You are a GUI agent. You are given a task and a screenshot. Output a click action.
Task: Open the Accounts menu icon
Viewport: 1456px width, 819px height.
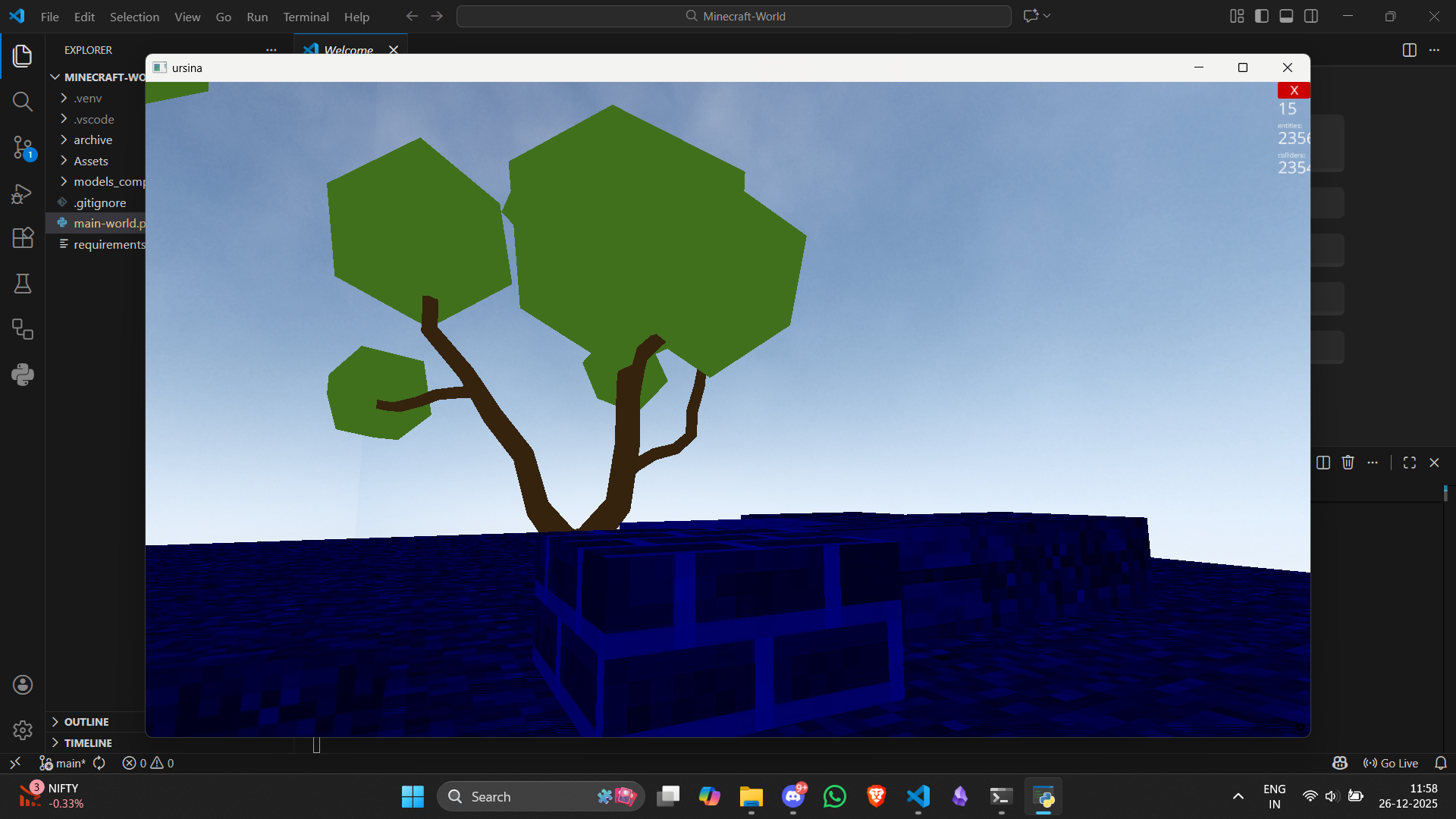[x=23, y=685]
